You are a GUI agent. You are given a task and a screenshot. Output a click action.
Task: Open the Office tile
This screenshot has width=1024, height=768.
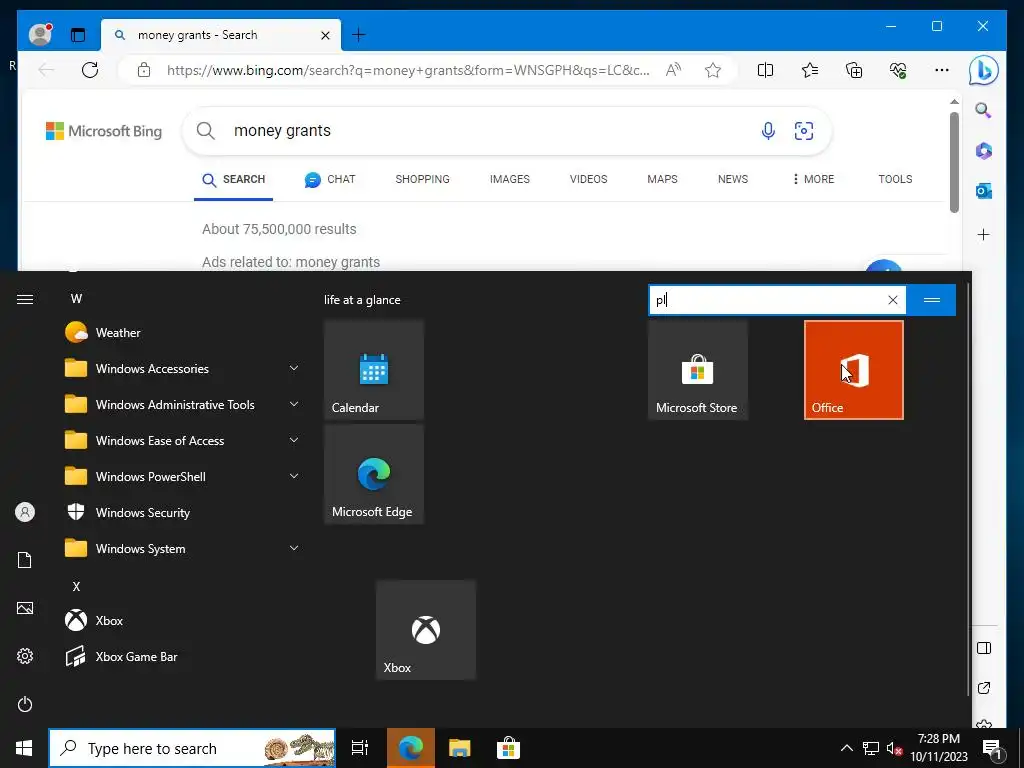click(x=854, y=370)
